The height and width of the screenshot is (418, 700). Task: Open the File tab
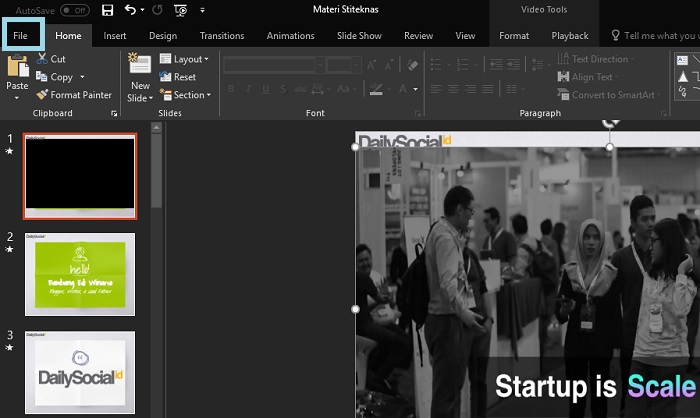point(20,36)
